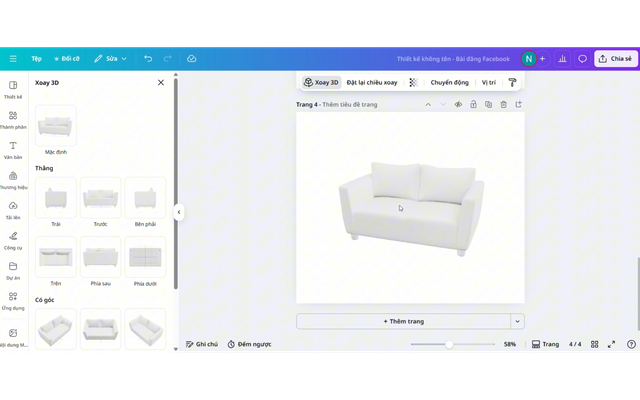Open the help question mark icon
Screen dimensions: 640x400
coord(631,344)
